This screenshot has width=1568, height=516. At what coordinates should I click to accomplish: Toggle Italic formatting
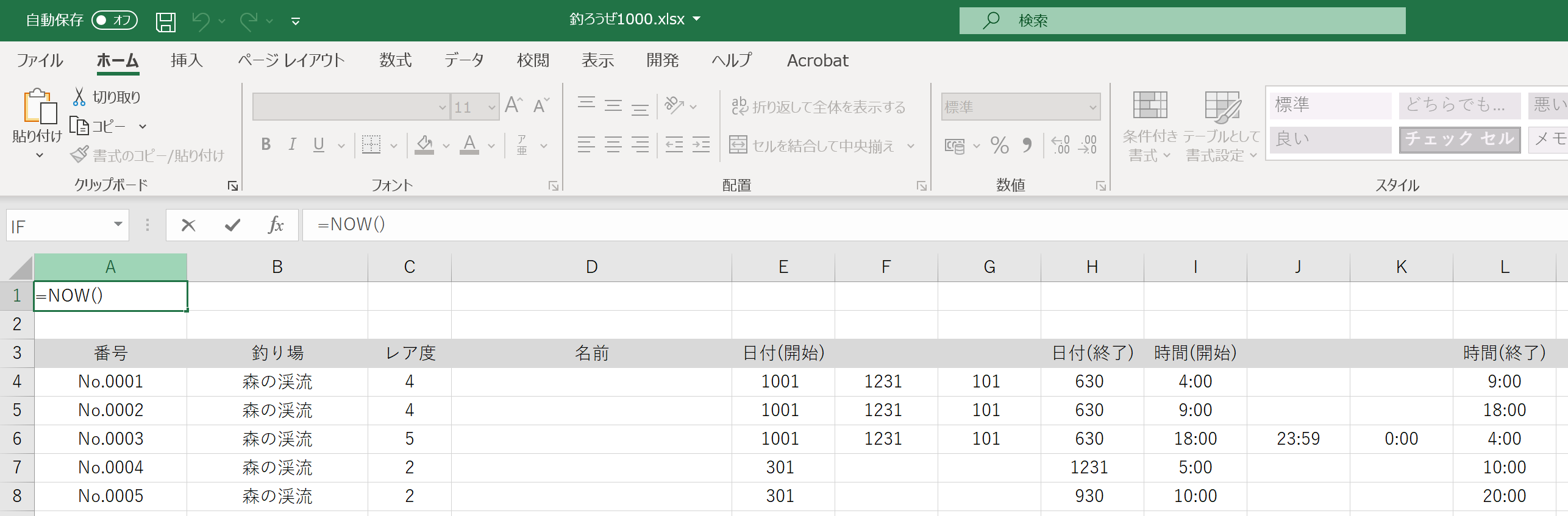point(293,144)
